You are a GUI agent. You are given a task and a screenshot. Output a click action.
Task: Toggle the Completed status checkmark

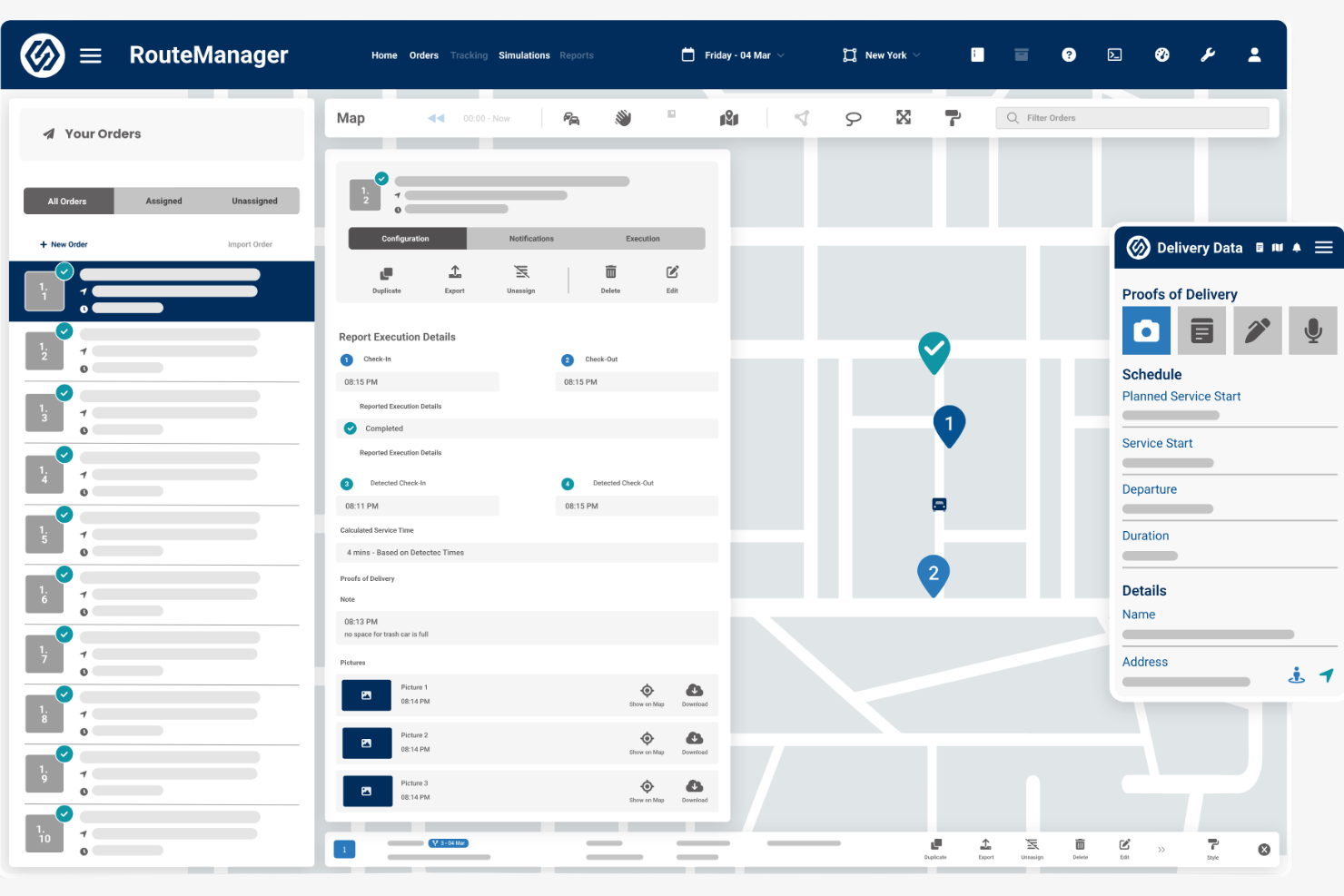[350, 428]
